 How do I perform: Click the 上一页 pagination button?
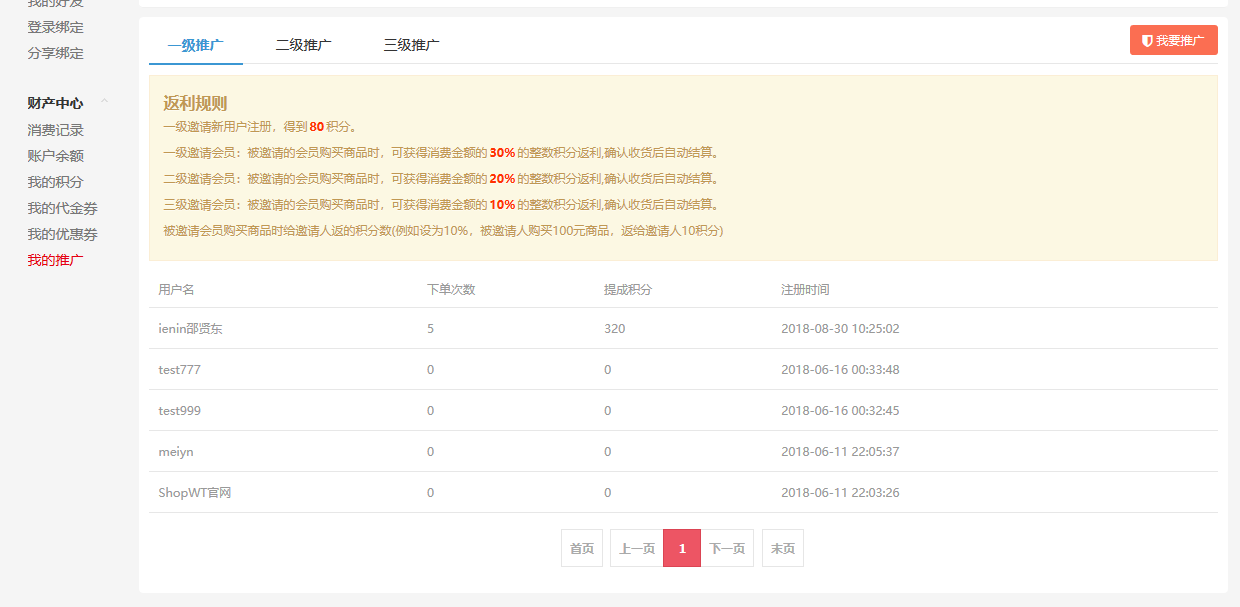coord(636,548)
